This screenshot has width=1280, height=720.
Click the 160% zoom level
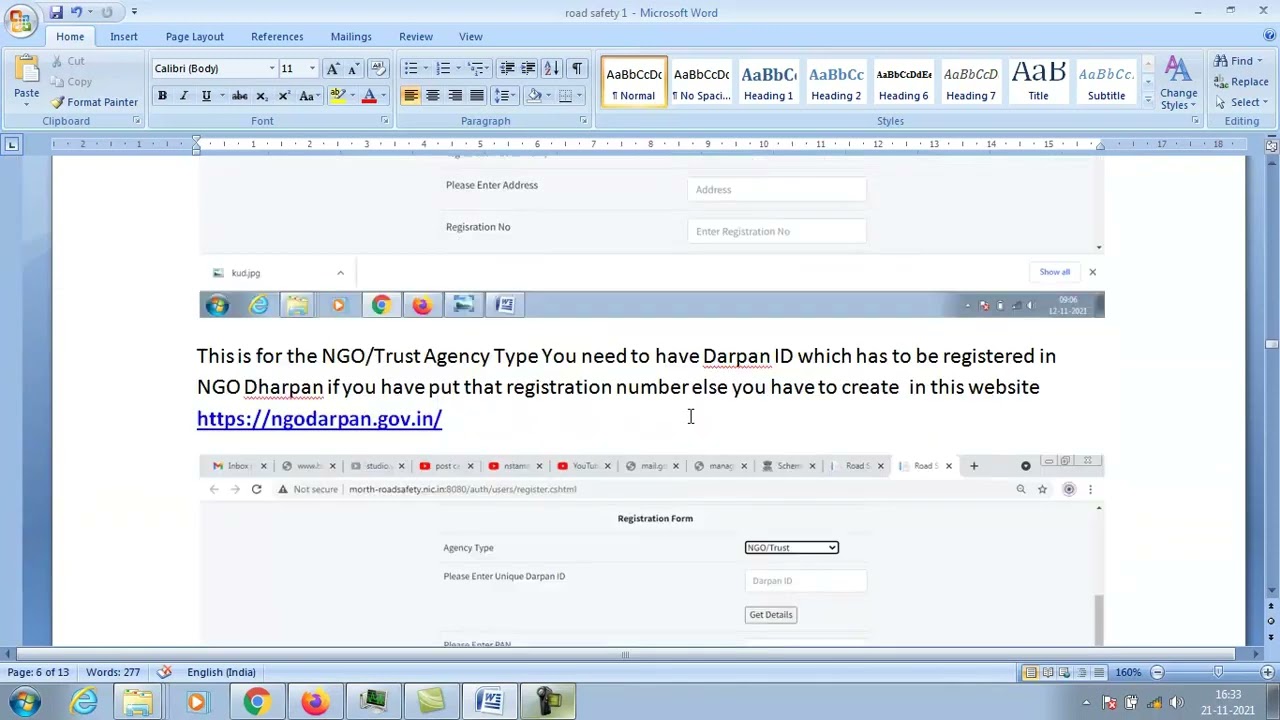click(x=1129, y=672)
